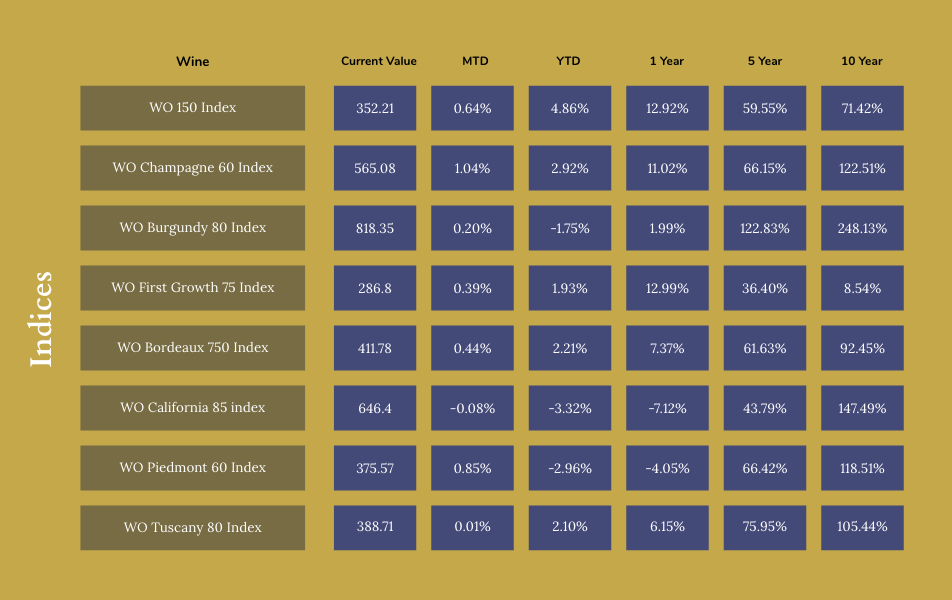Click the WO 150 Index label
952x600 pixels.
coord(193,108)
